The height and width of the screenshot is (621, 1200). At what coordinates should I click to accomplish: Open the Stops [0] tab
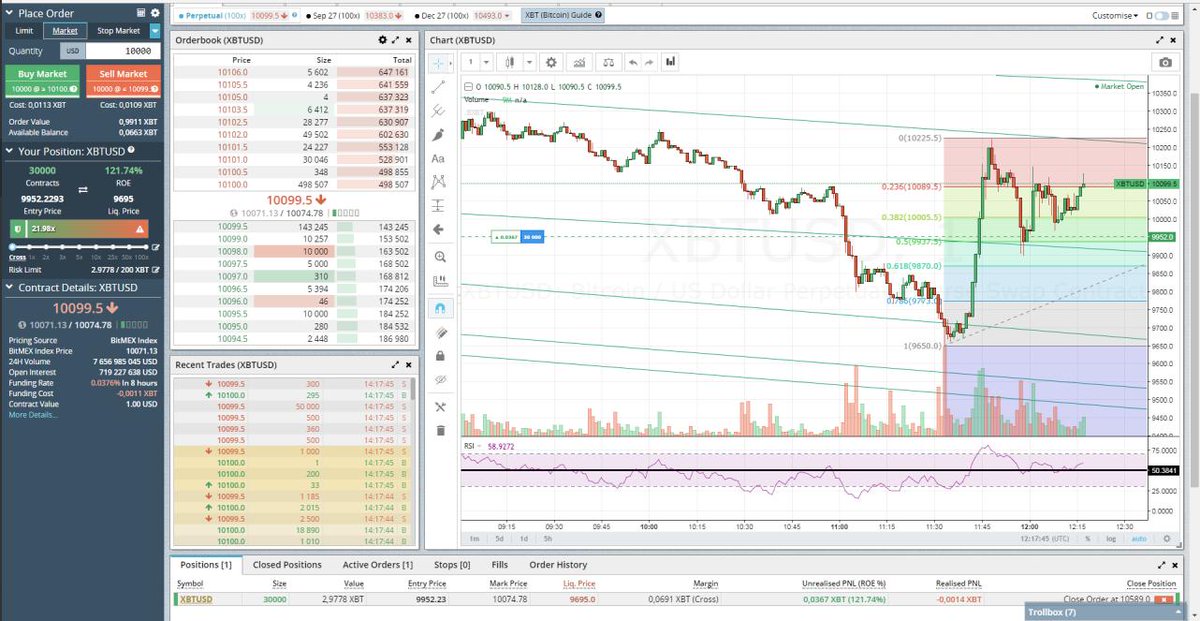coord(452,565)
